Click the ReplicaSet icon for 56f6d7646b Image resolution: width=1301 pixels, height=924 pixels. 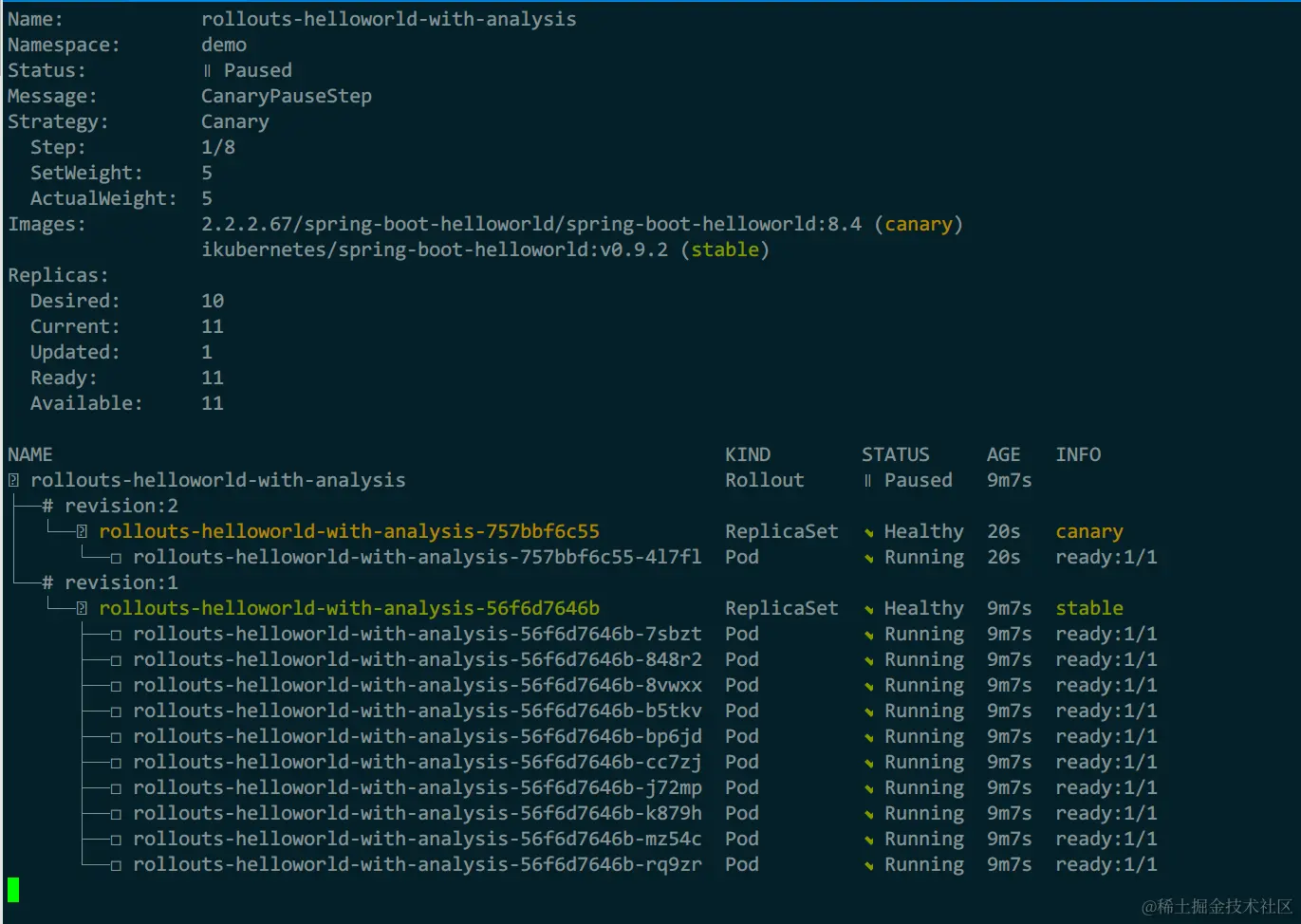click(x=82, y=609)
